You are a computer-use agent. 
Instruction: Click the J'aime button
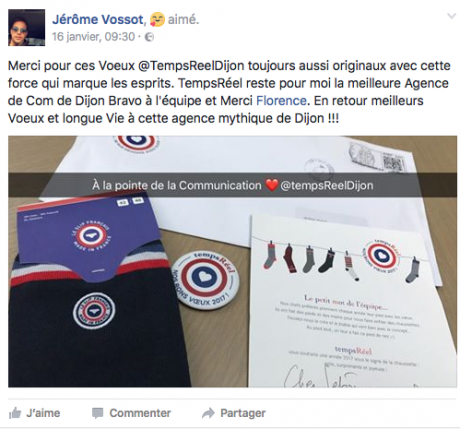click(35, 413)
